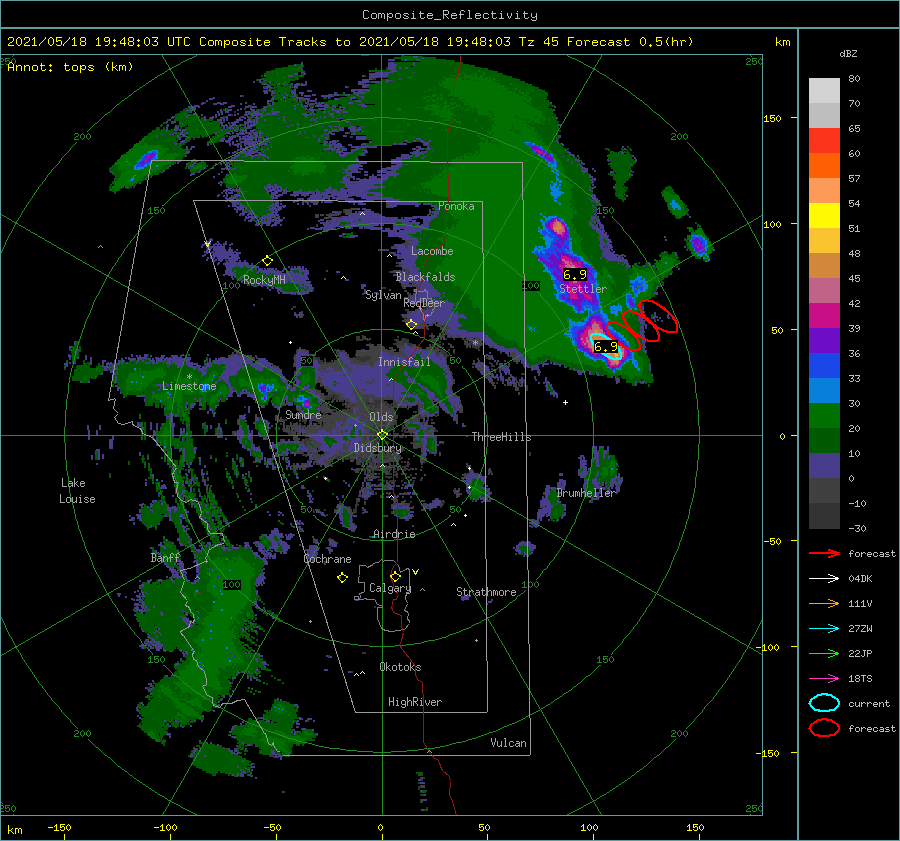
Task: Click the red 60-65 dBZ color band
Action: 824,141
